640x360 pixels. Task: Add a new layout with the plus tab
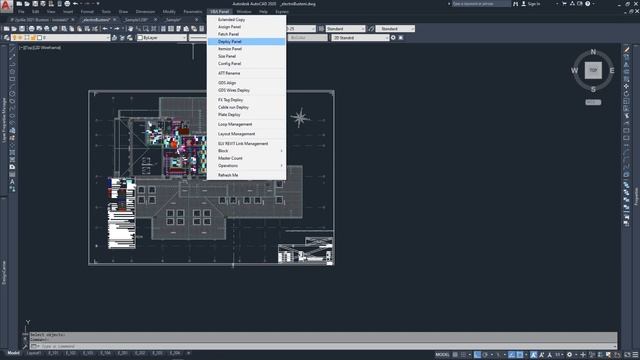tap(189, 353)
